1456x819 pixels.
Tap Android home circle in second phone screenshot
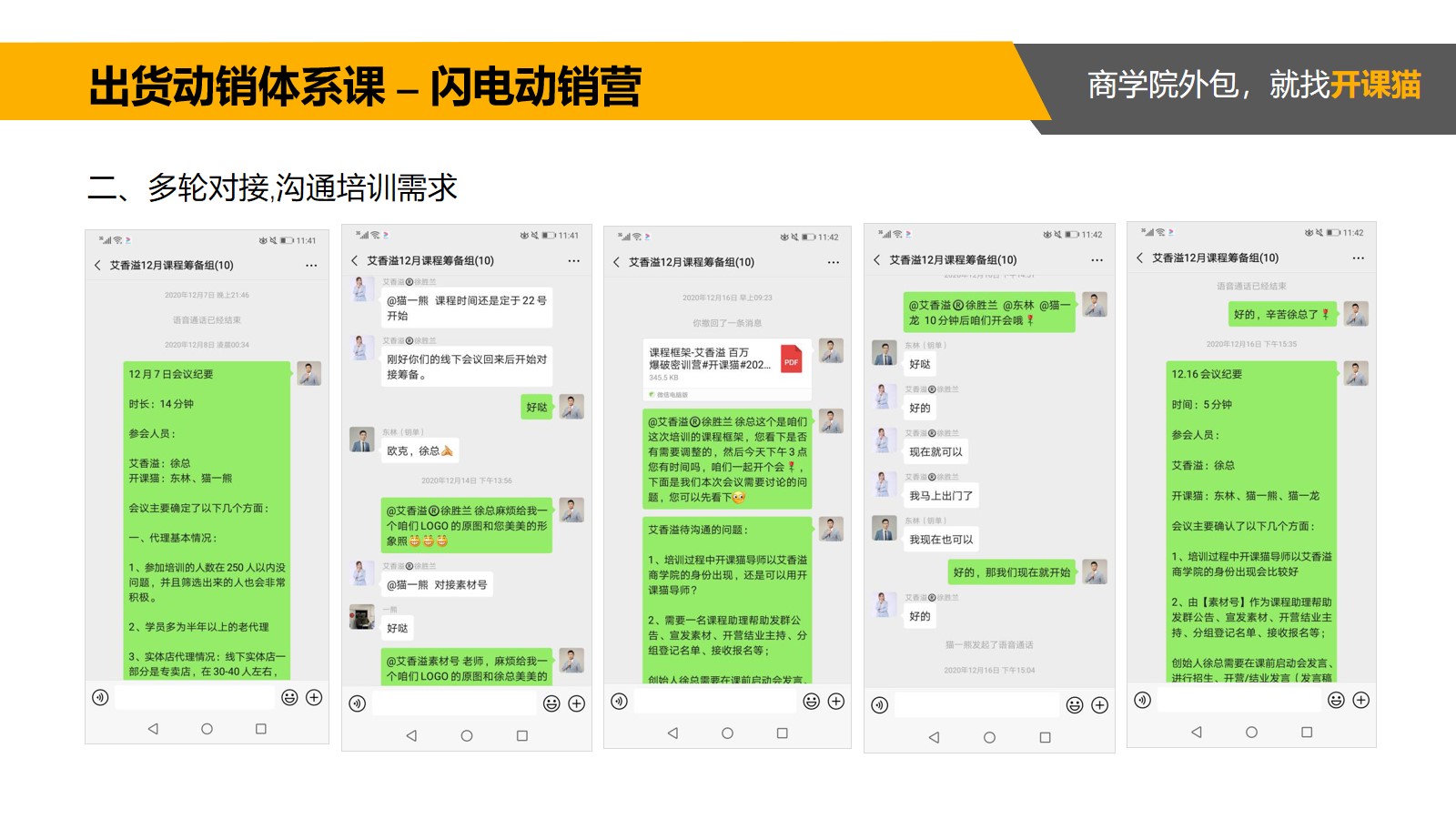click(x=467, y=735)
